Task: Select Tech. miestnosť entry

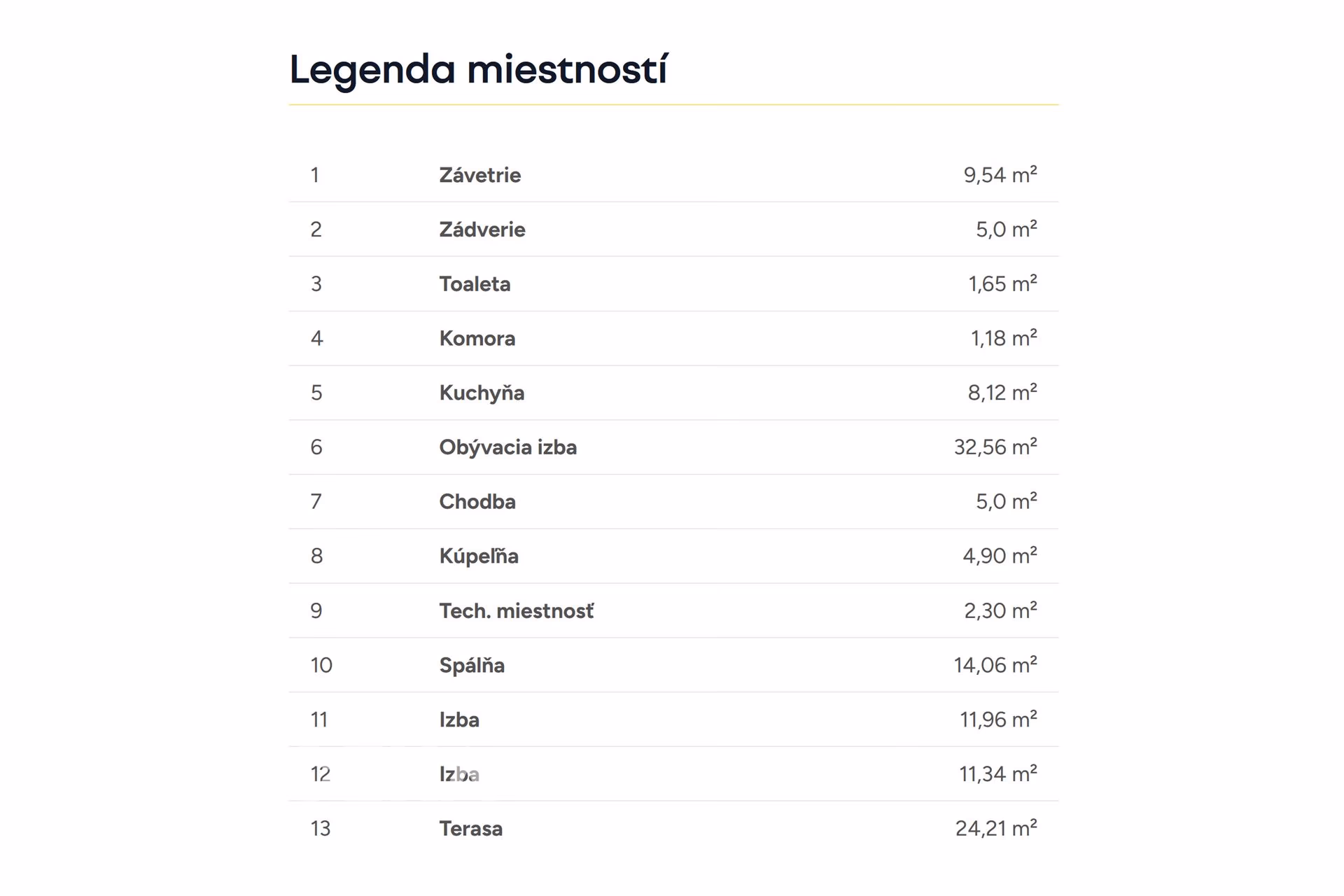Action: (x=517, y=611)
